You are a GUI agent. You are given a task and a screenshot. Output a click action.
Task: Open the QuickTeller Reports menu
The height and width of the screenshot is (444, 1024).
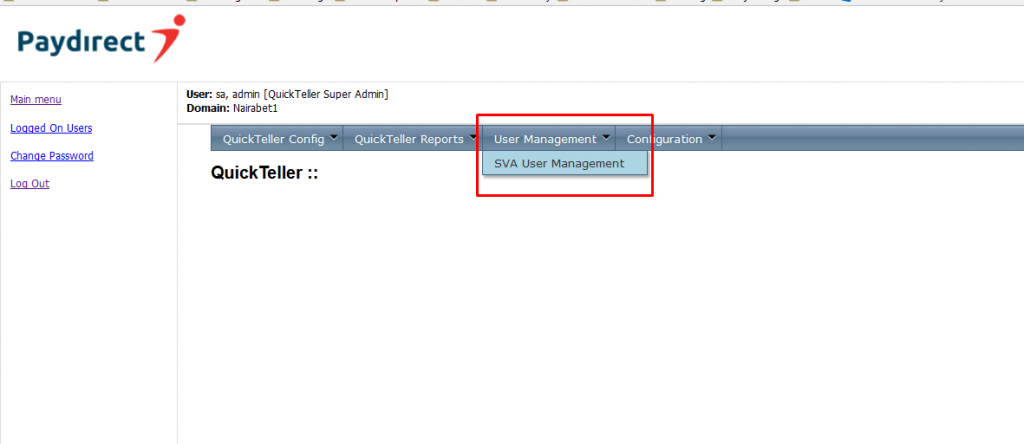coord(412,138)
